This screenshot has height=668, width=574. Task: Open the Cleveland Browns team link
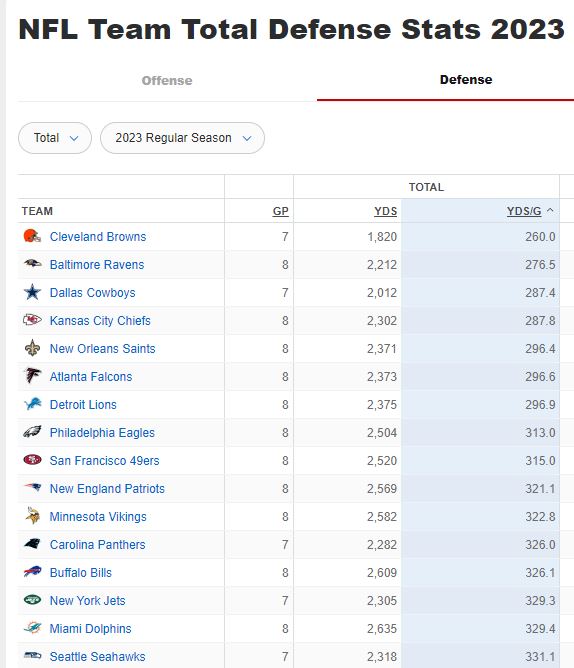point(98,236)
